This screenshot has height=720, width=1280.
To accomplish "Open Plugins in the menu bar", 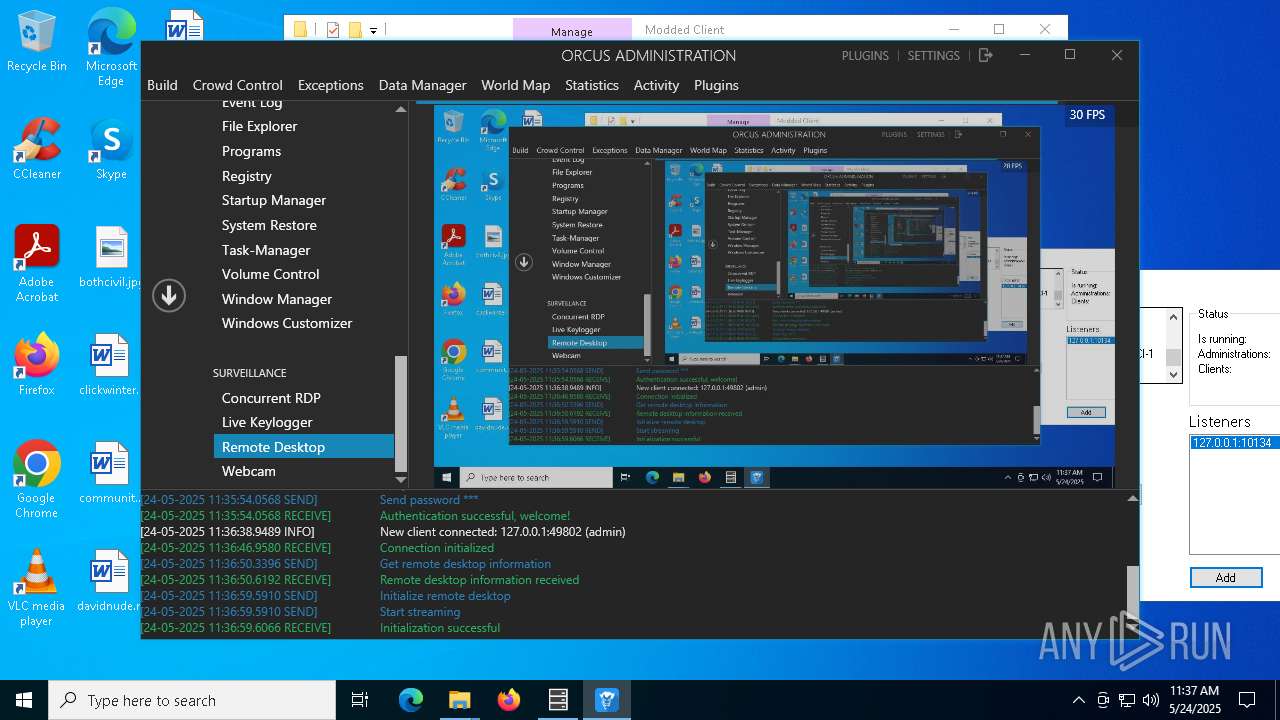I will click(716, 85).
